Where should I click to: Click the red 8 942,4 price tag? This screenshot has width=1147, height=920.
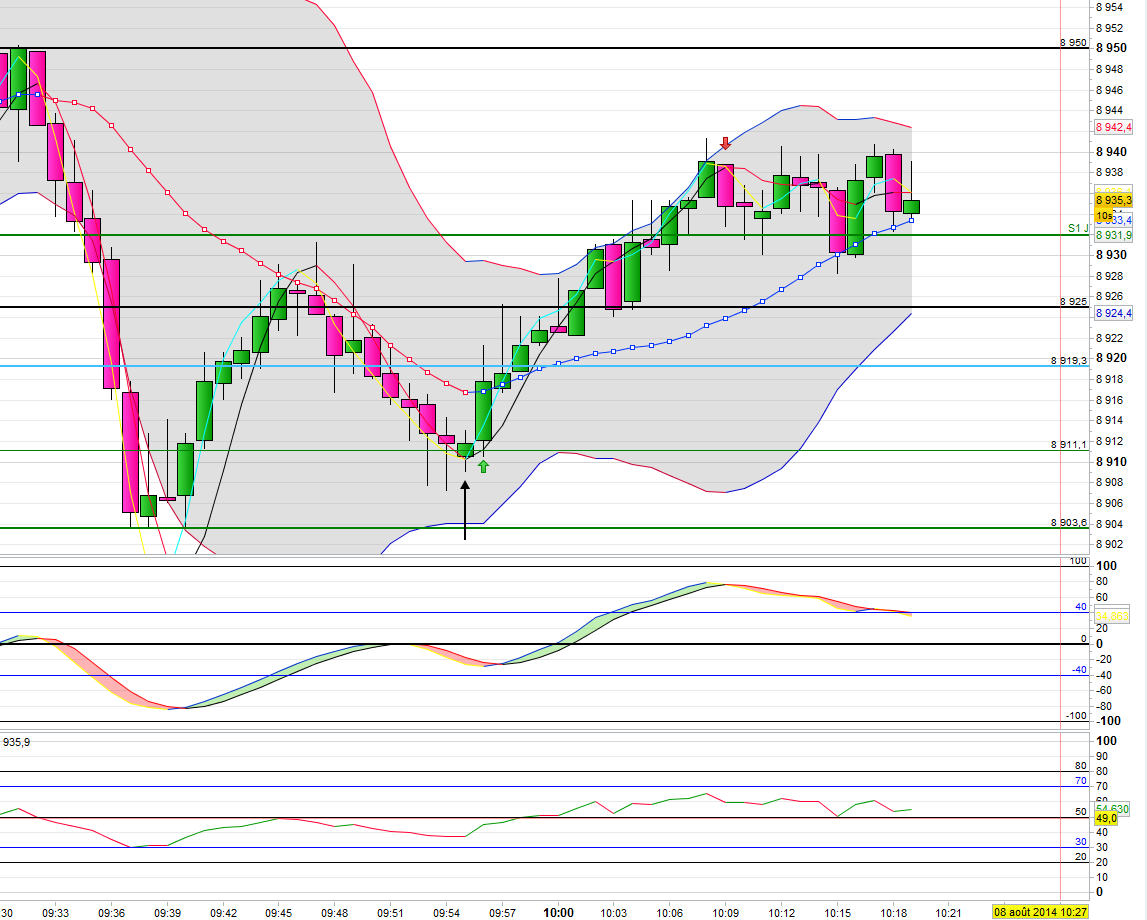coord(1113,127)
